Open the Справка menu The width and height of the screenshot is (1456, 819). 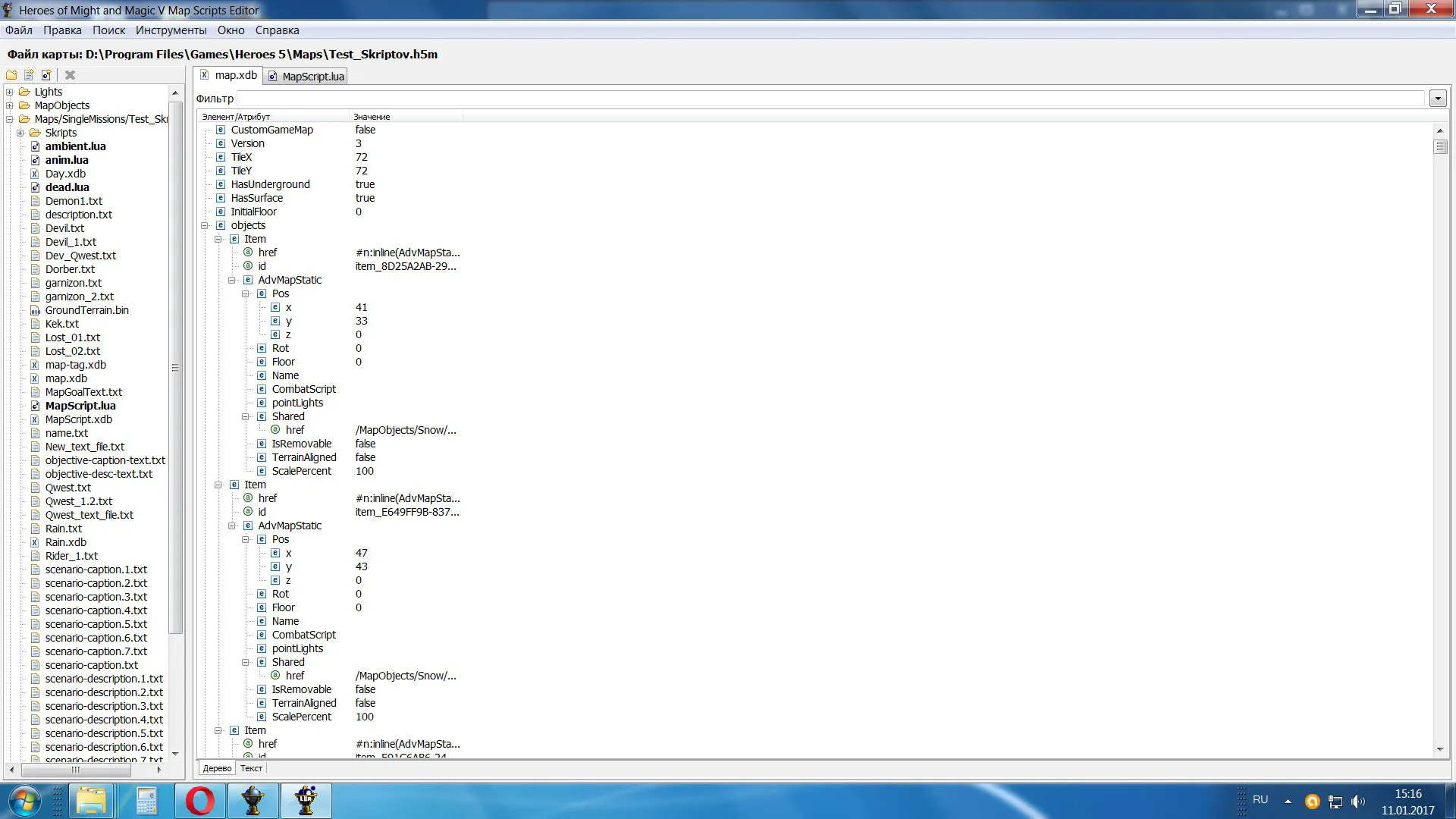click(277, 30)
